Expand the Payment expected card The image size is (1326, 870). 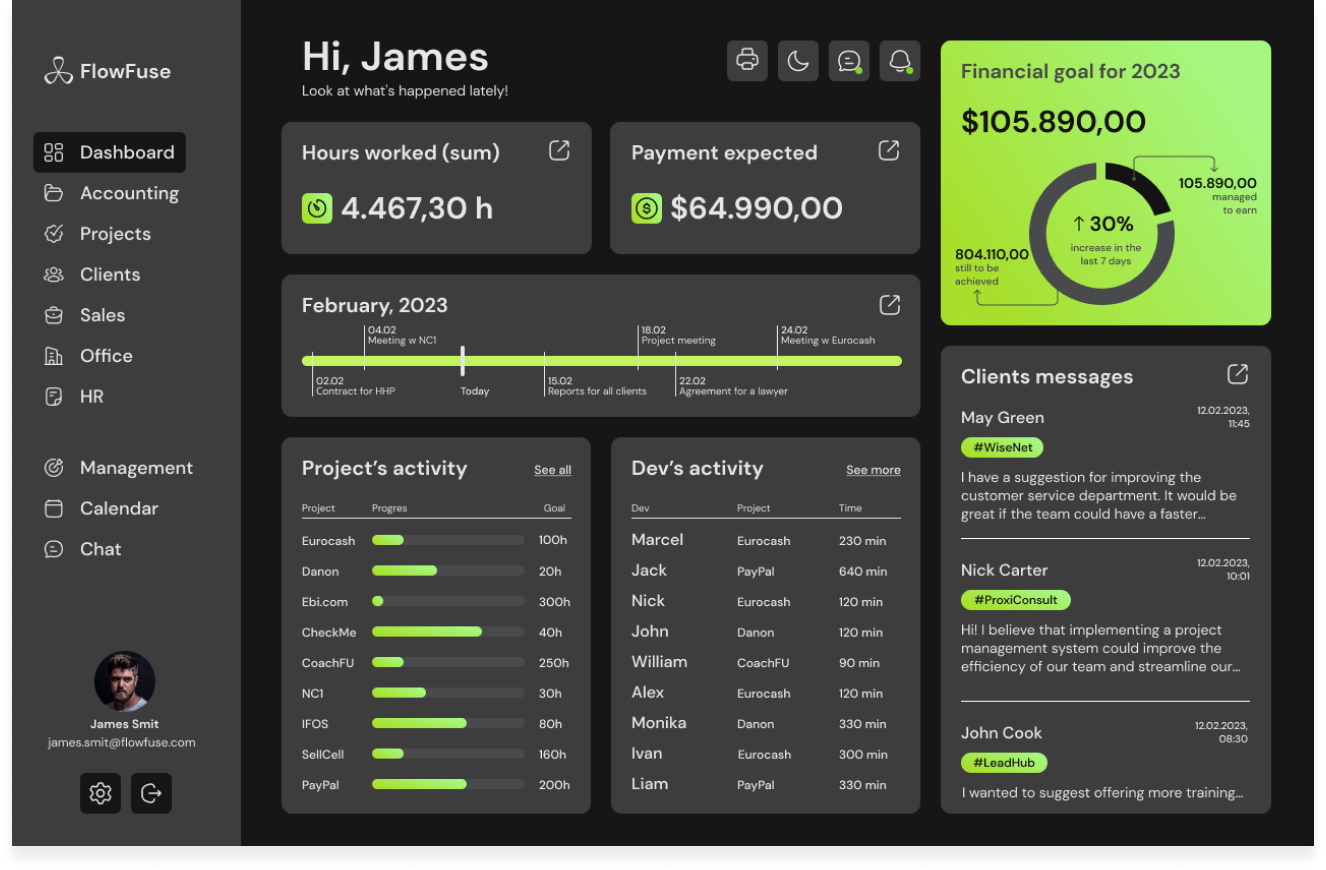point(888,151)
